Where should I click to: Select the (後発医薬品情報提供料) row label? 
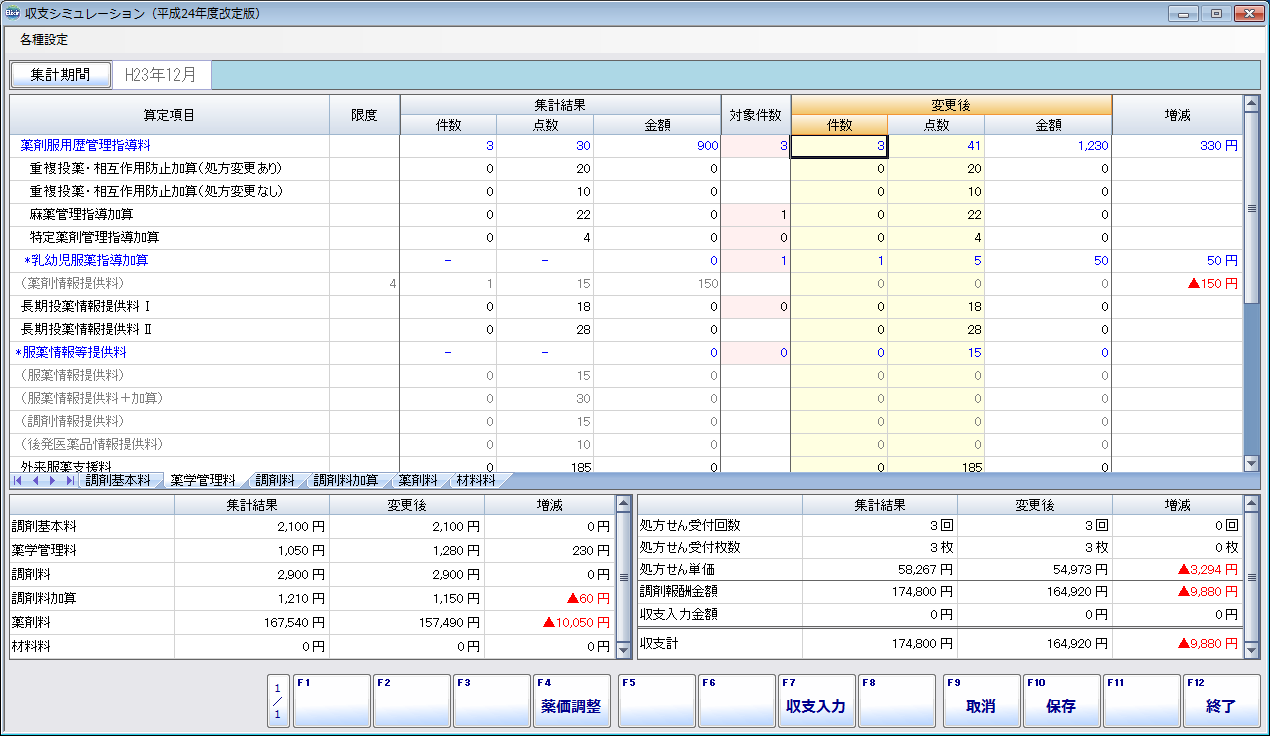click(91, 443)
